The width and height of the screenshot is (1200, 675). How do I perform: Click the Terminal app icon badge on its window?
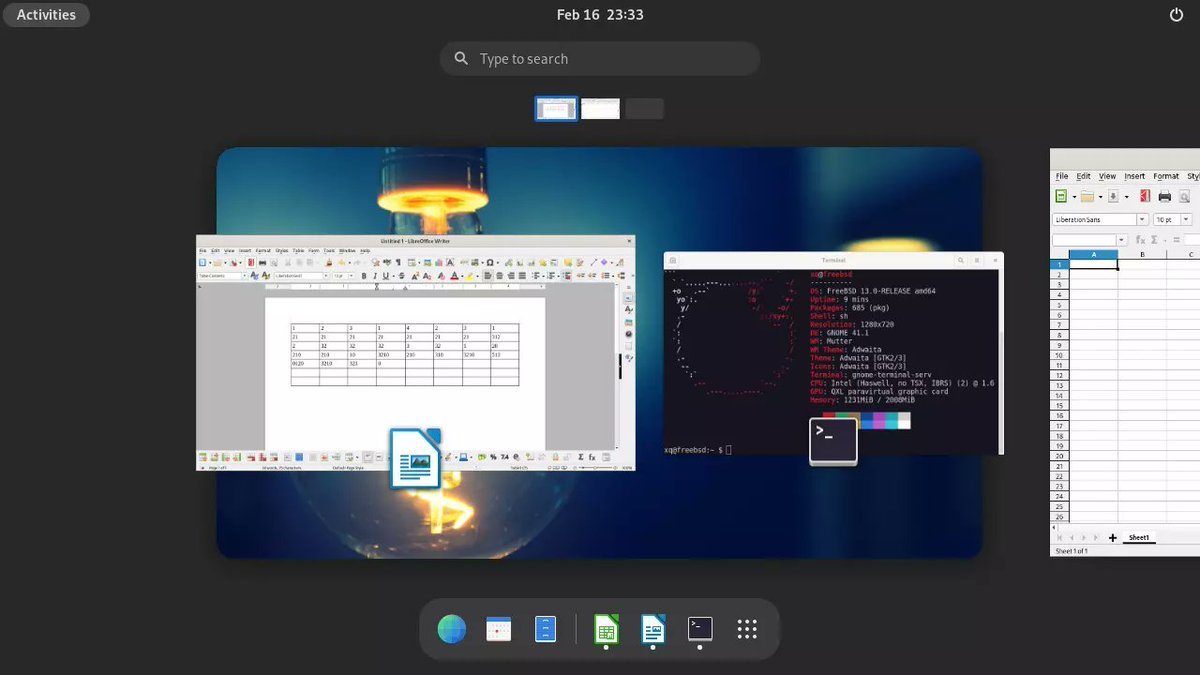point(833,441)
